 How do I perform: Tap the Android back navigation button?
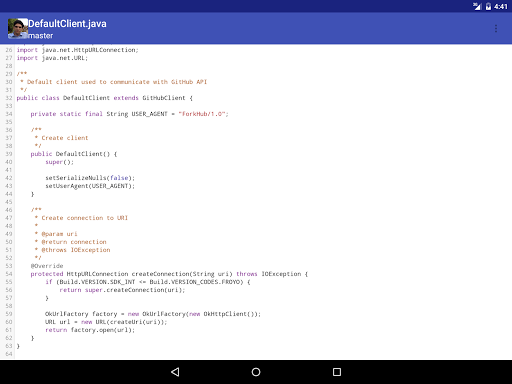tap(175, 372)
